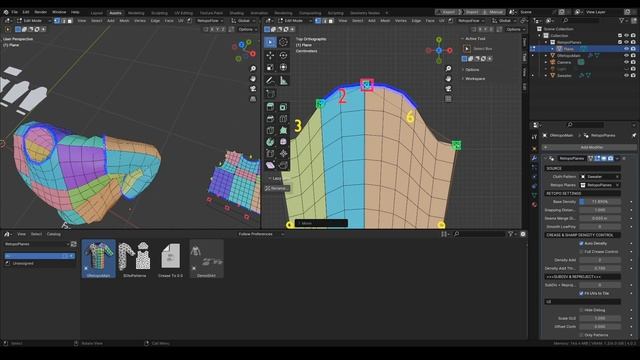The image size is (640, 360).
Task: Click the Blender logo icon
Action: pos(6,12)
